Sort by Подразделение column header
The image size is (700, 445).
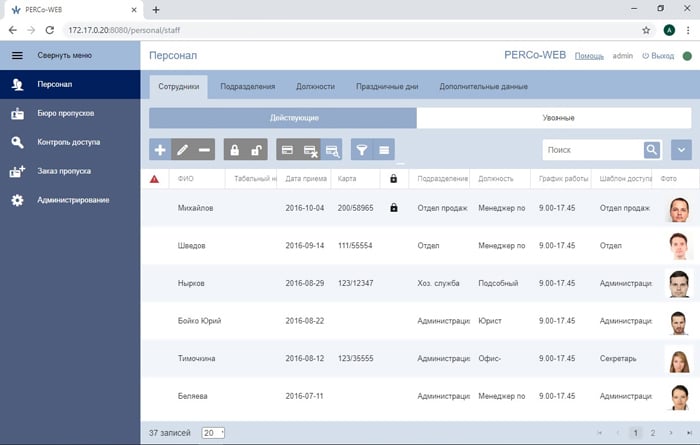[443, 179]
